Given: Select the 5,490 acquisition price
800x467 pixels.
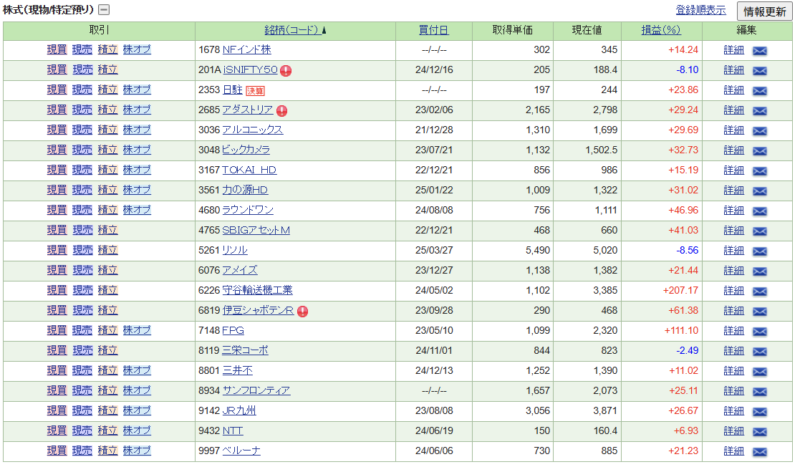Looking at the screenshot, I should coord(538,250).
